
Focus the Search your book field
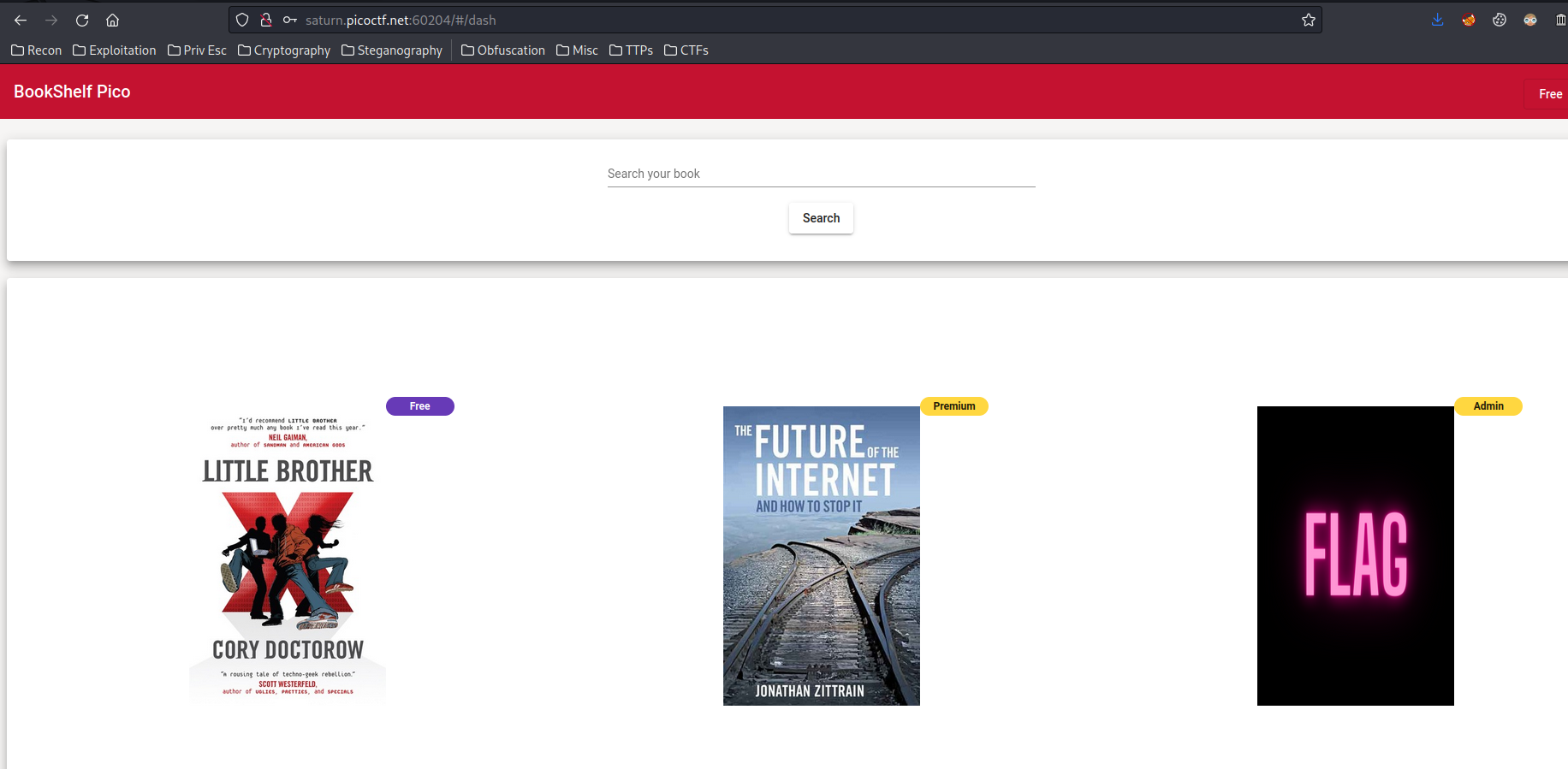click(822, 174)
